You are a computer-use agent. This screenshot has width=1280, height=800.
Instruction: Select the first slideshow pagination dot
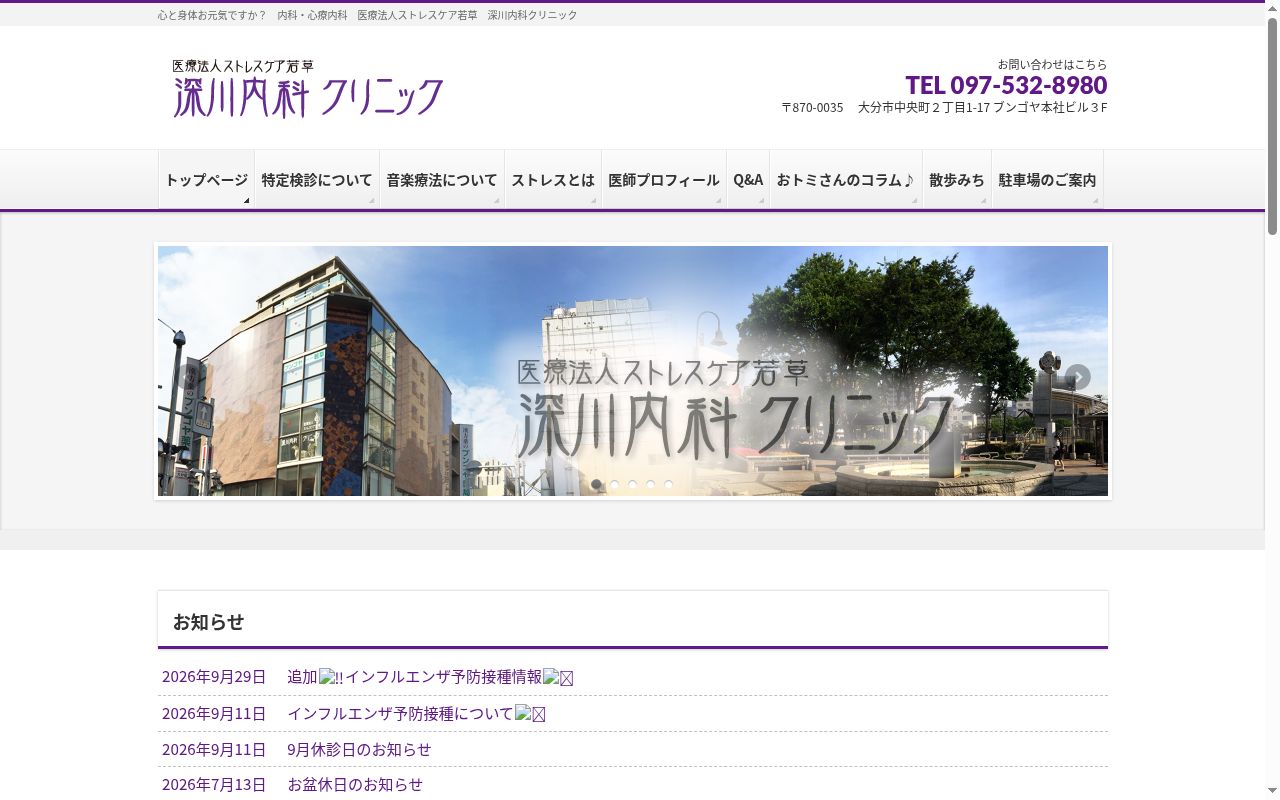point(597,484)
